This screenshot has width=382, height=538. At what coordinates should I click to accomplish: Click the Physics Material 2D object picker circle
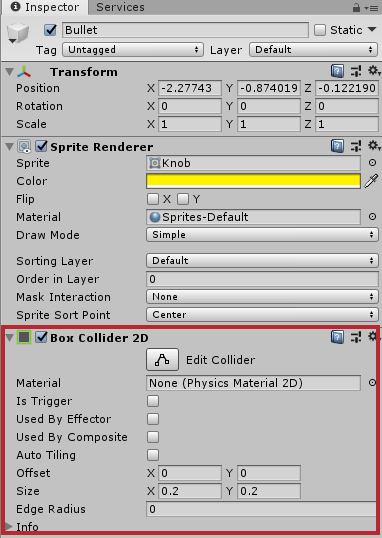372,383
